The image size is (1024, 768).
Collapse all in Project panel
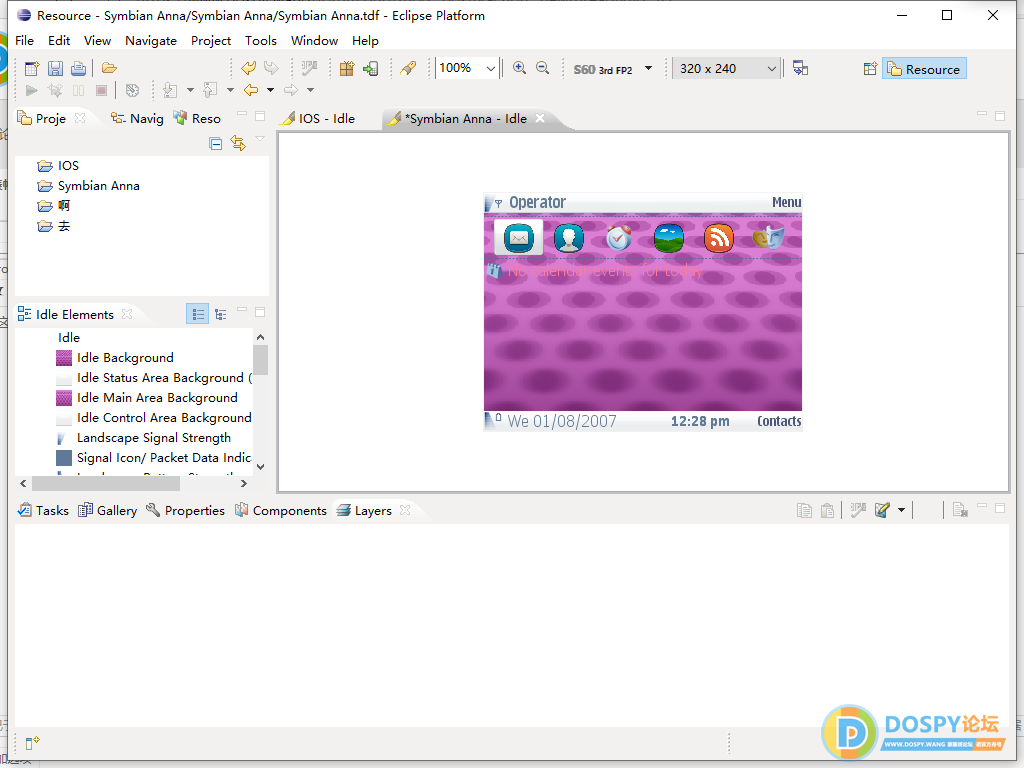(216, 143)
